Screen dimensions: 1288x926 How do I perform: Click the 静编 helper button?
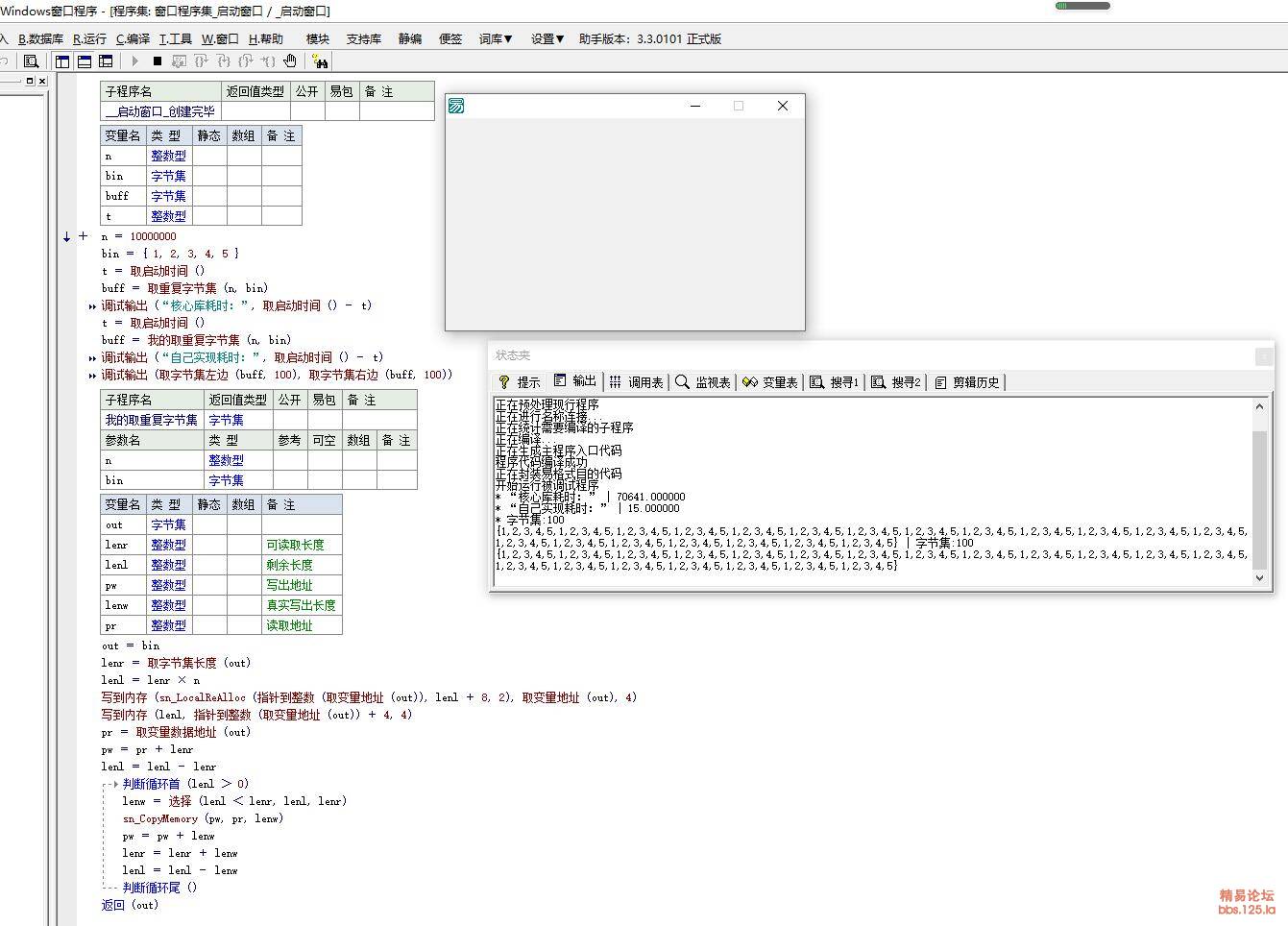coord(410,39)
